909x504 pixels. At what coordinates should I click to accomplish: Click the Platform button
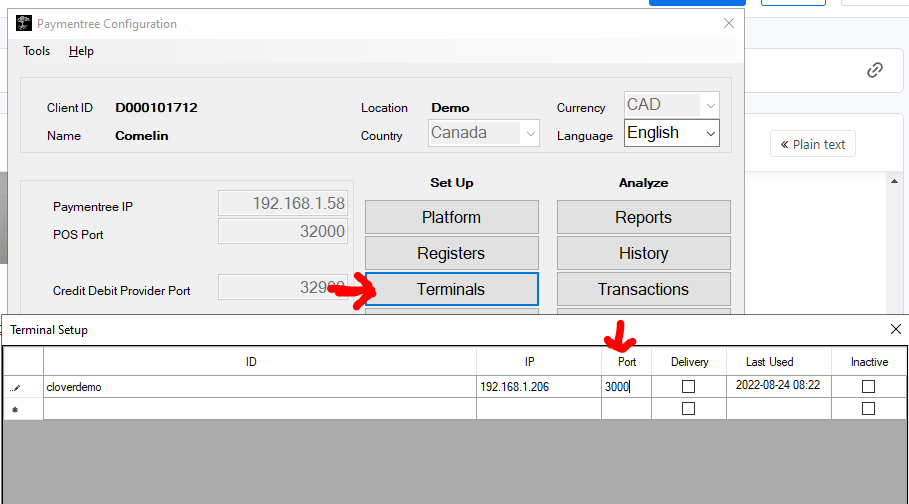452,217
